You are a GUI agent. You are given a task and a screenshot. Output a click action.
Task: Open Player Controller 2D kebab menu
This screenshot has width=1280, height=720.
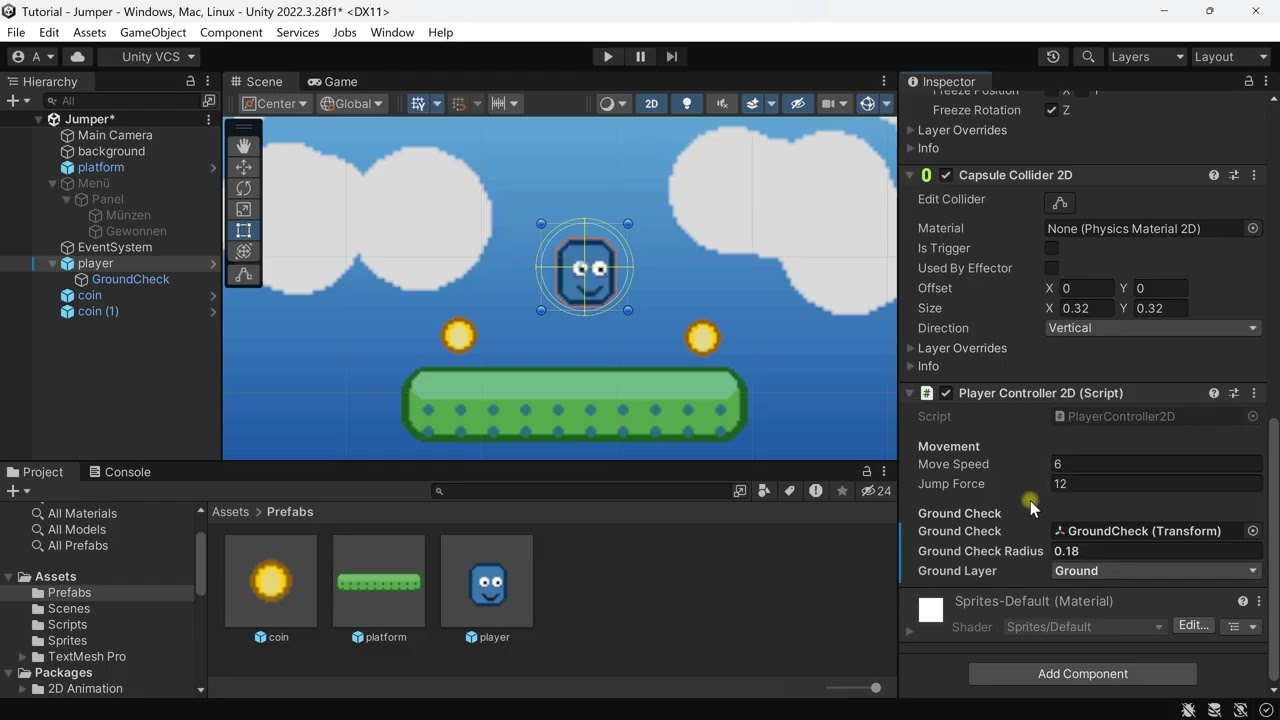pos(1254,393)
